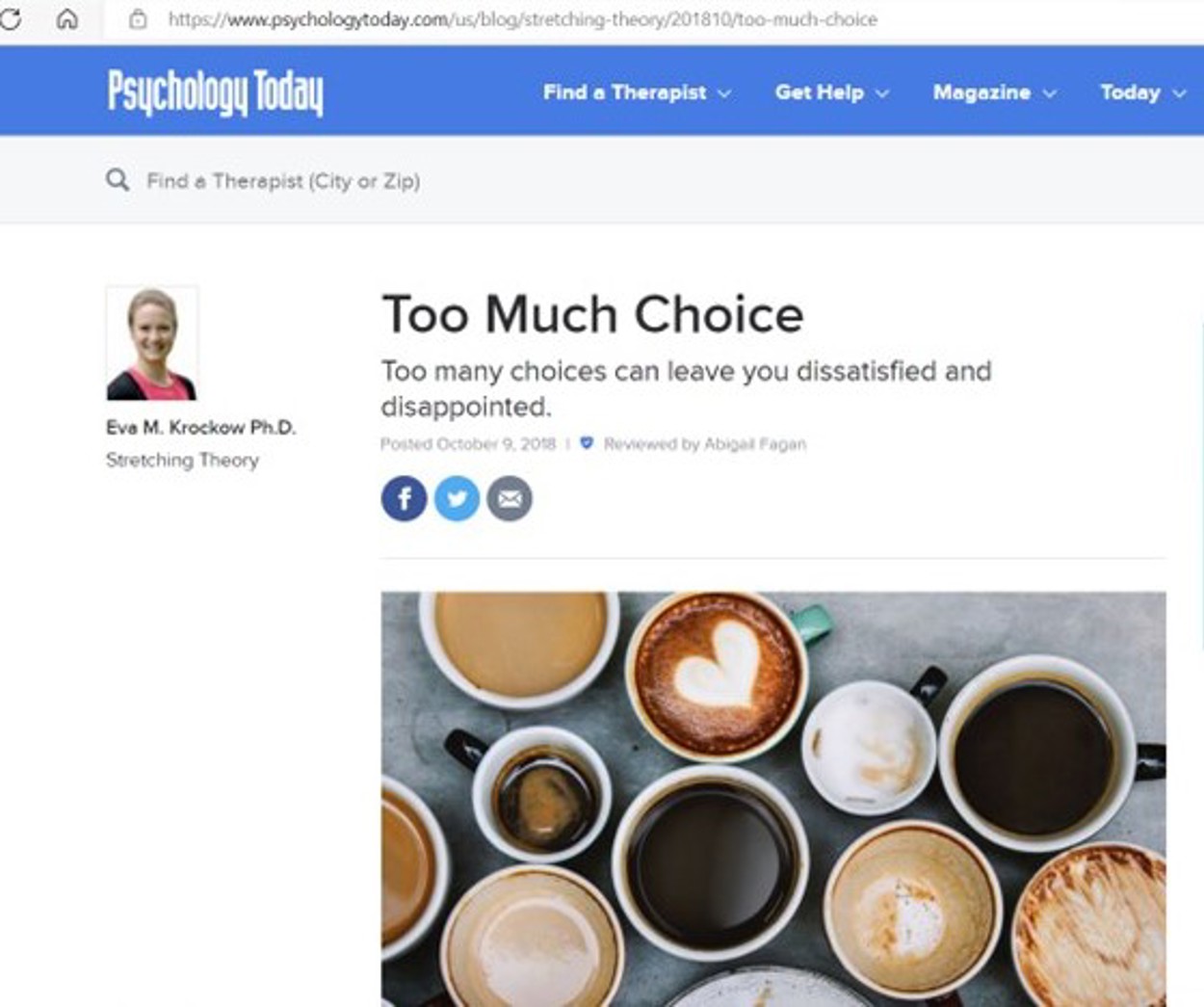This screenshot has height=1007, width=1204.
Task: Open the Psychology Today logo homepage
Action: [x=215, y=93]
